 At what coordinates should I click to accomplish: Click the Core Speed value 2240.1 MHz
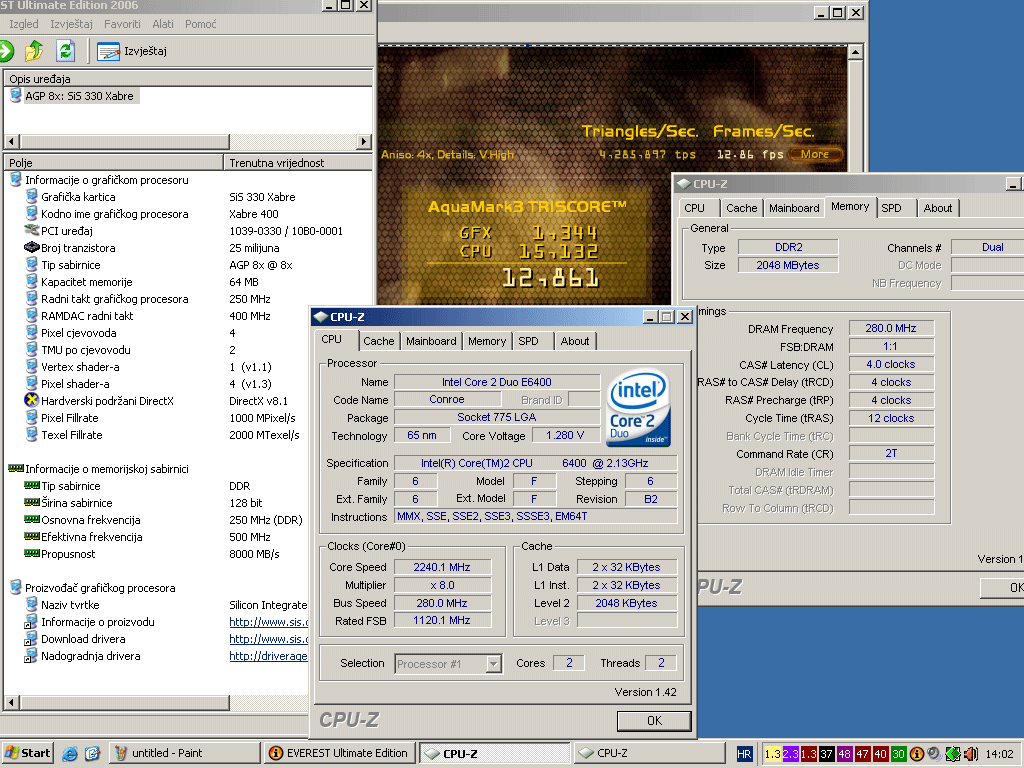(x=442, y=568)
